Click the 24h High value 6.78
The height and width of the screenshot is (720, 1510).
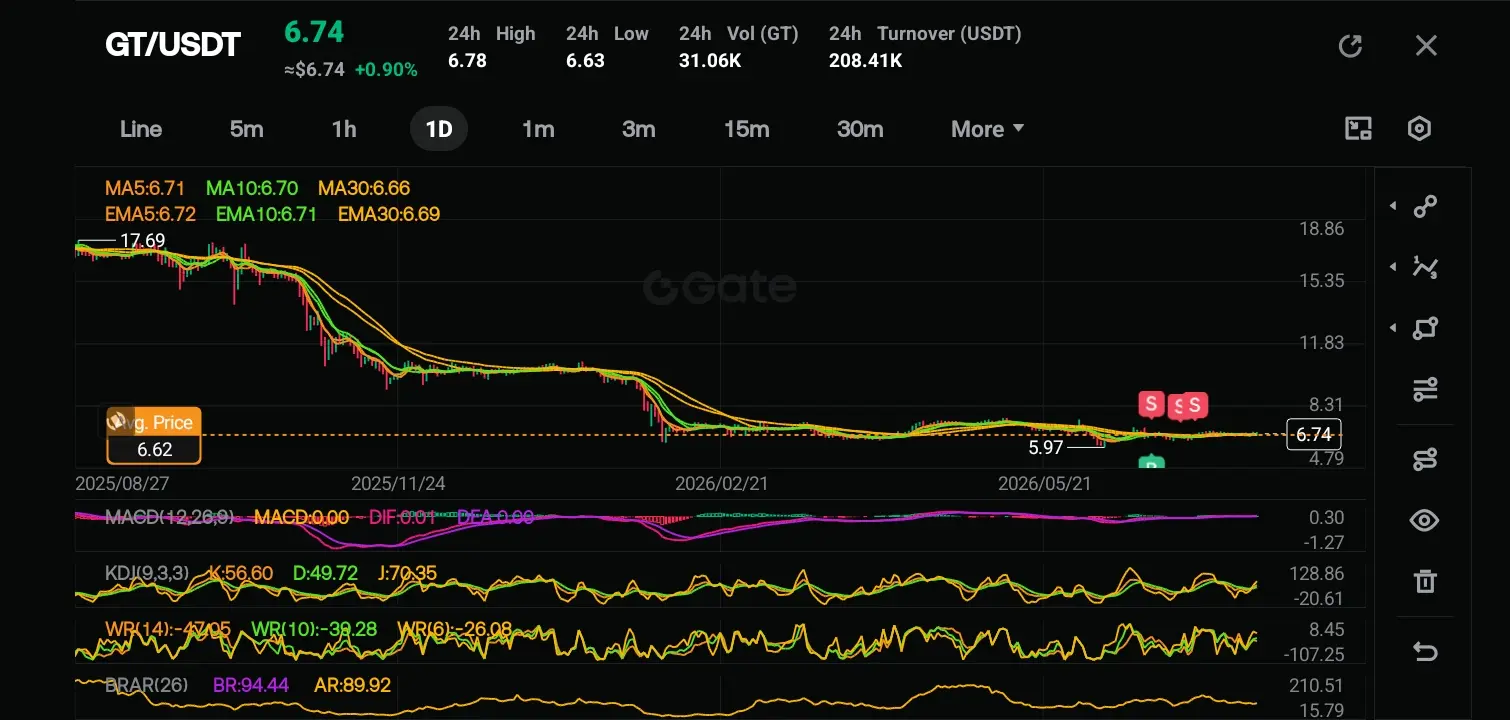(467, 61)
